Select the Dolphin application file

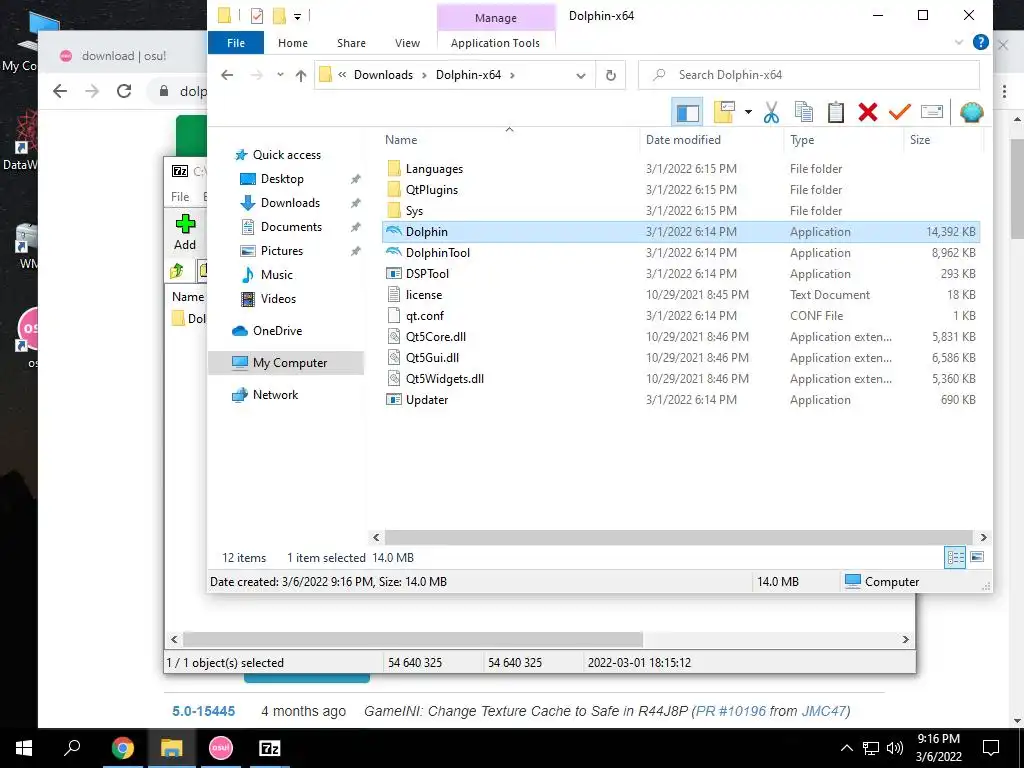tap(680, 232)
